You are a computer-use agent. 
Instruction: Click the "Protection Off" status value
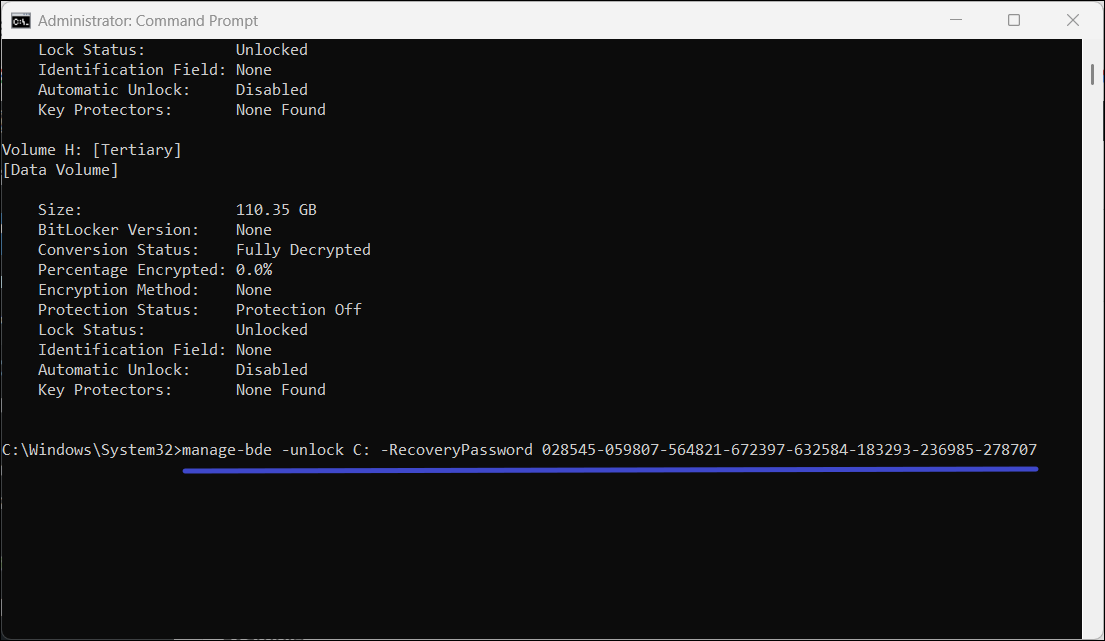point(298,310)
